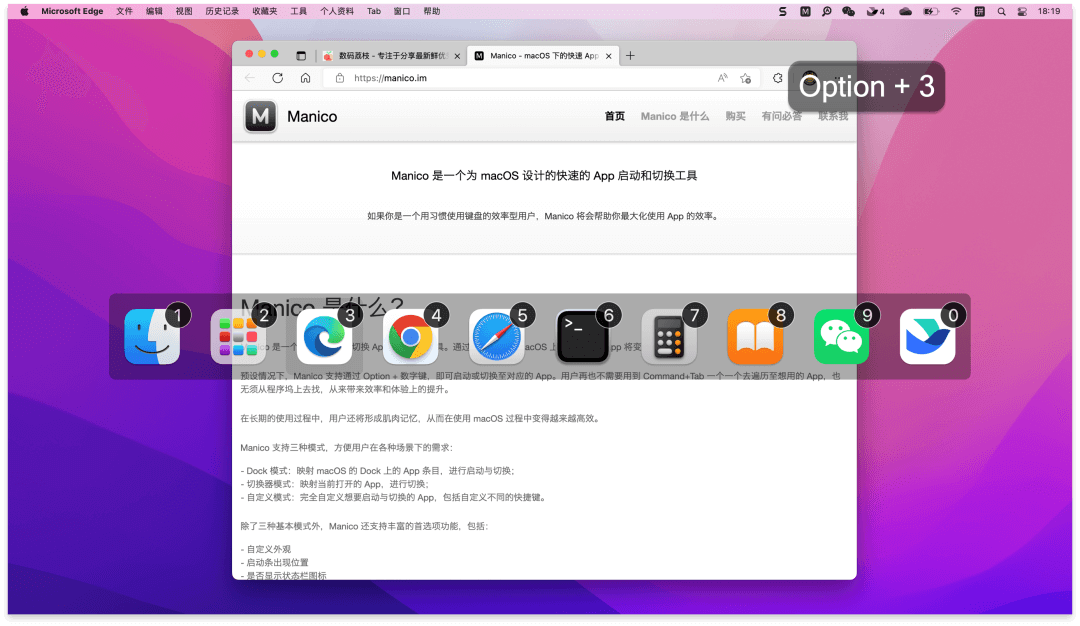
Task: Open Launchpad in the Manico bar
Action: pos(238,337)
